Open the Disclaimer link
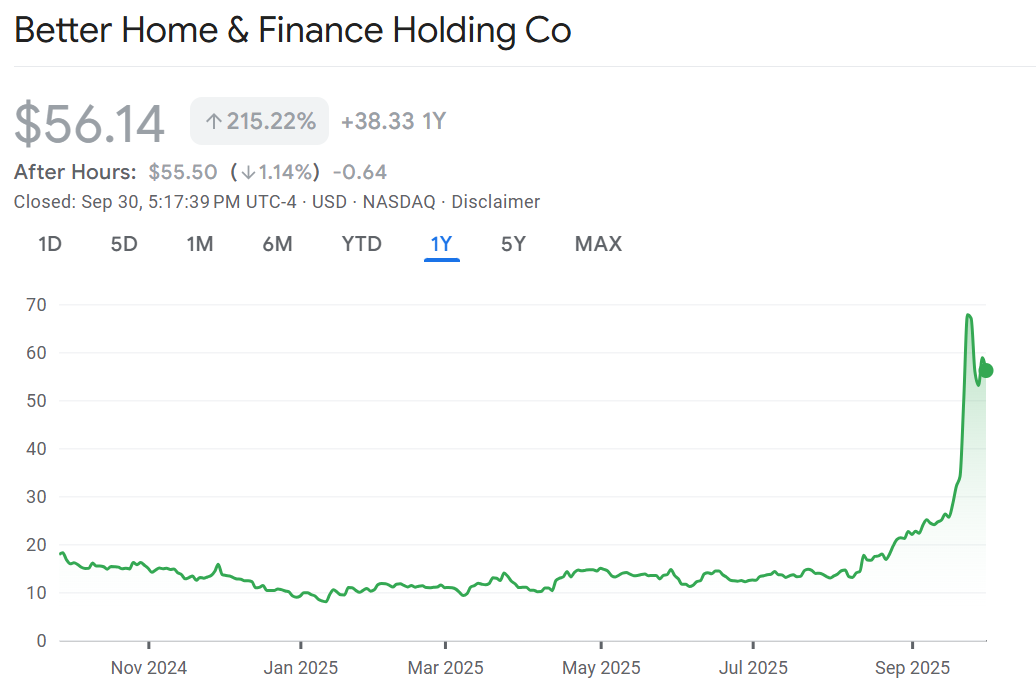Screen dimensions: 1036x697 [495, 202]
